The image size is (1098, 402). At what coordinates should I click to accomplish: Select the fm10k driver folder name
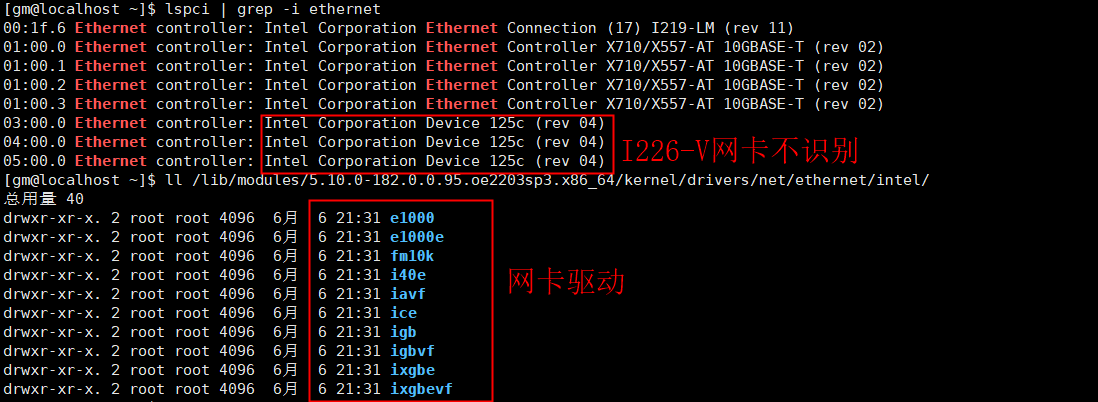[x=413, y=256]
